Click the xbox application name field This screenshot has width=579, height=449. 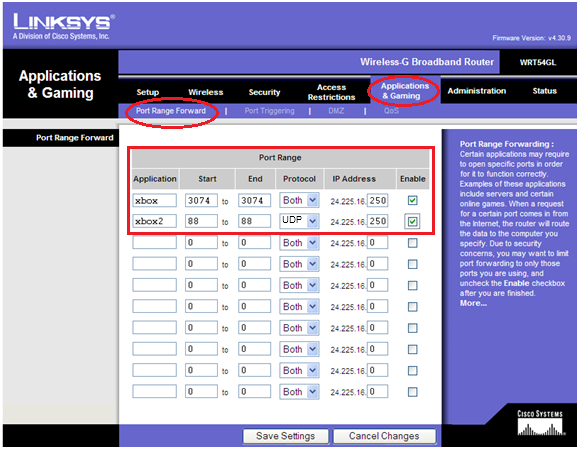(x=154, y=200)
